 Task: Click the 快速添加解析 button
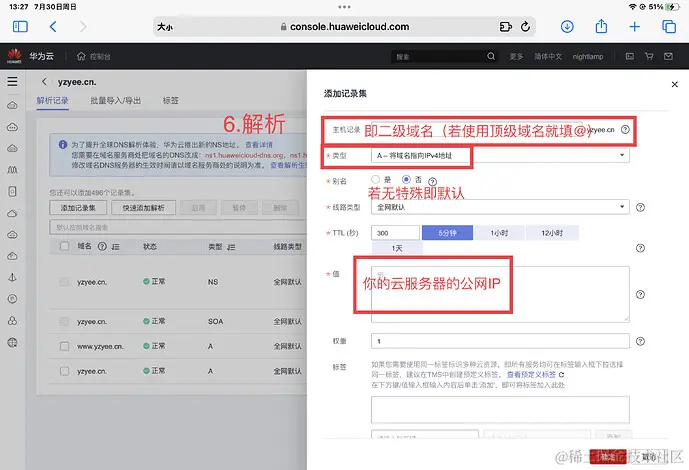tap(144, 208)
